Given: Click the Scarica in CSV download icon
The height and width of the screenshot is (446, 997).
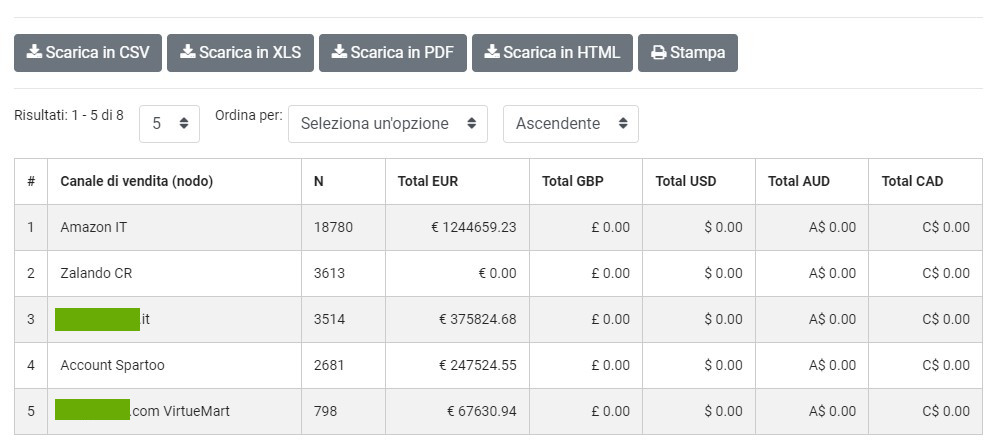Looking at the screenshot, I should coord(33,53).
